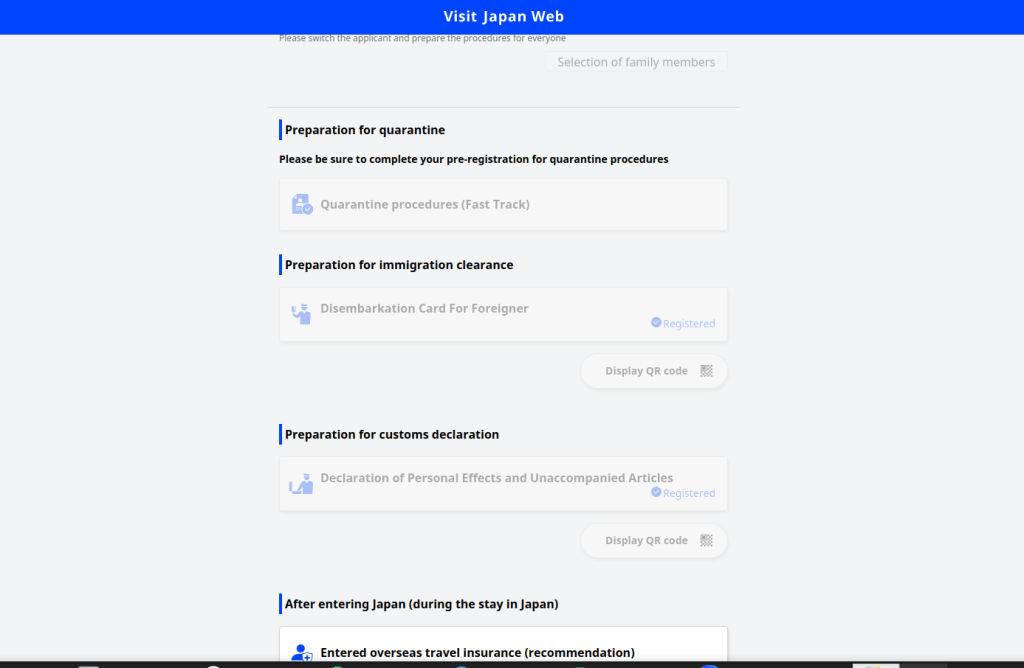This screenshot has width=1024, height=668.
Task: Open Disembarkation Card For Foreigner
Action: [424, 309]
